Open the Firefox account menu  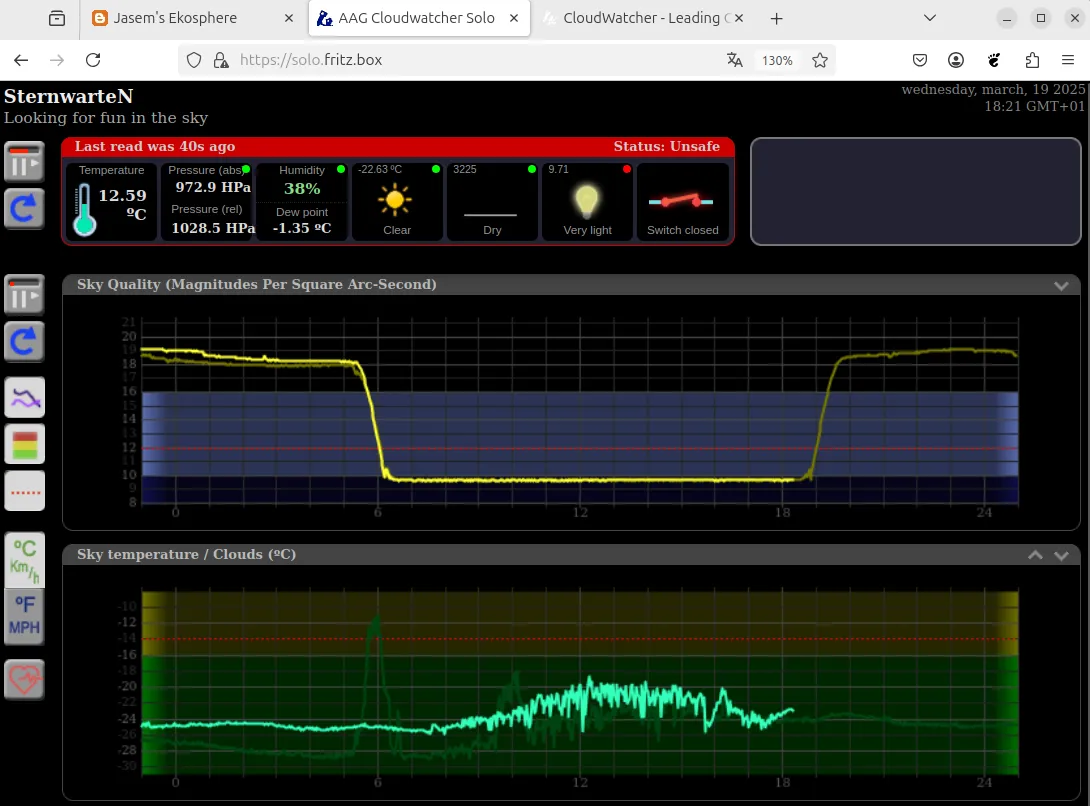pyautogui.click(x=957, y=61)
